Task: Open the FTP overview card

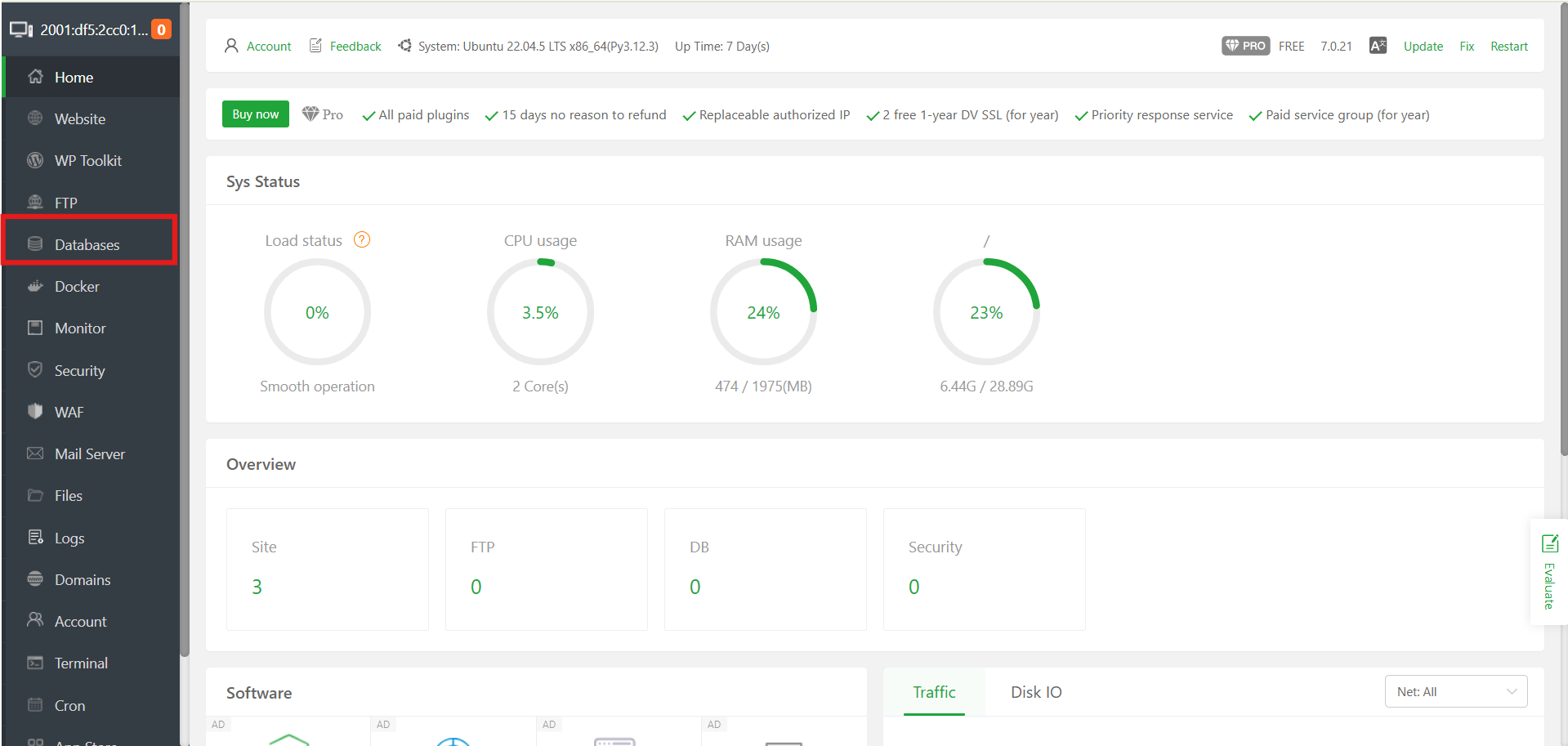Action: (x=547, y=570)
